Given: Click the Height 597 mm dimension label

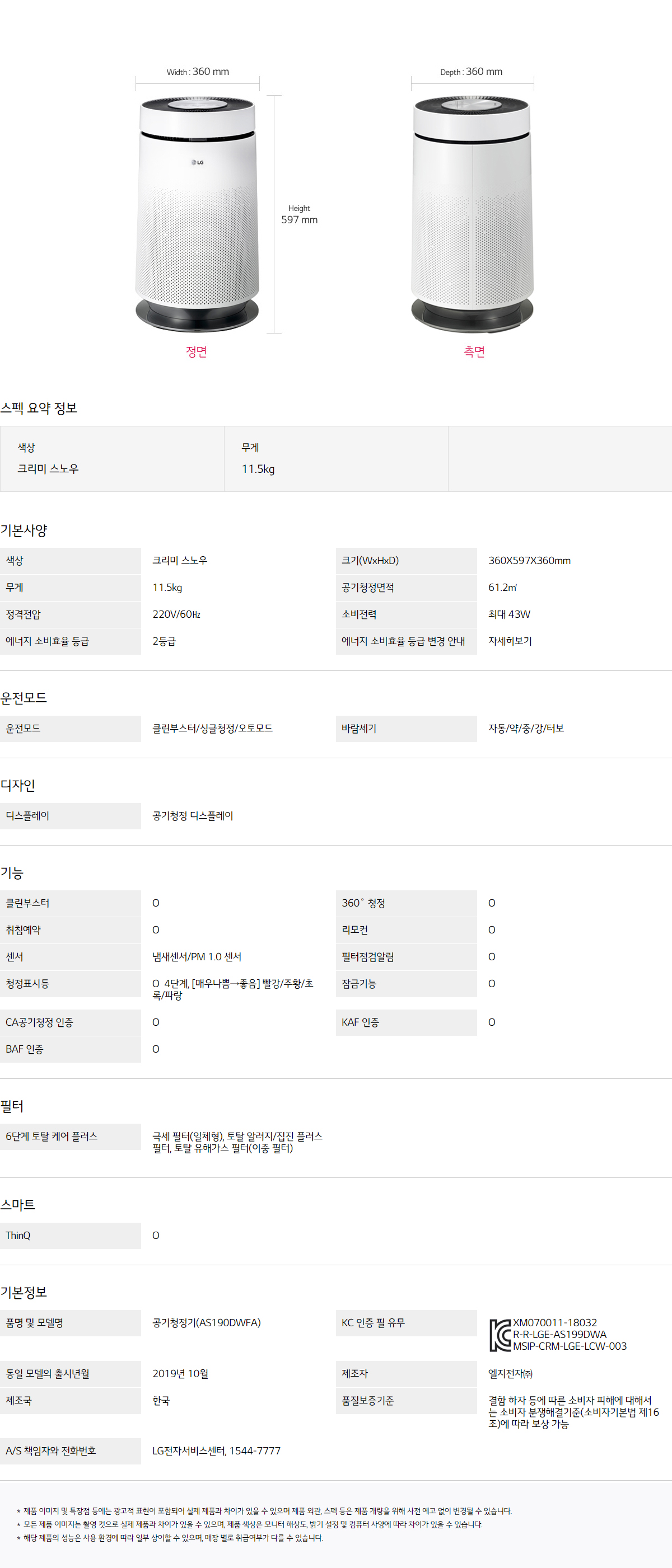Looking at the screenshot, I should 299,214.
